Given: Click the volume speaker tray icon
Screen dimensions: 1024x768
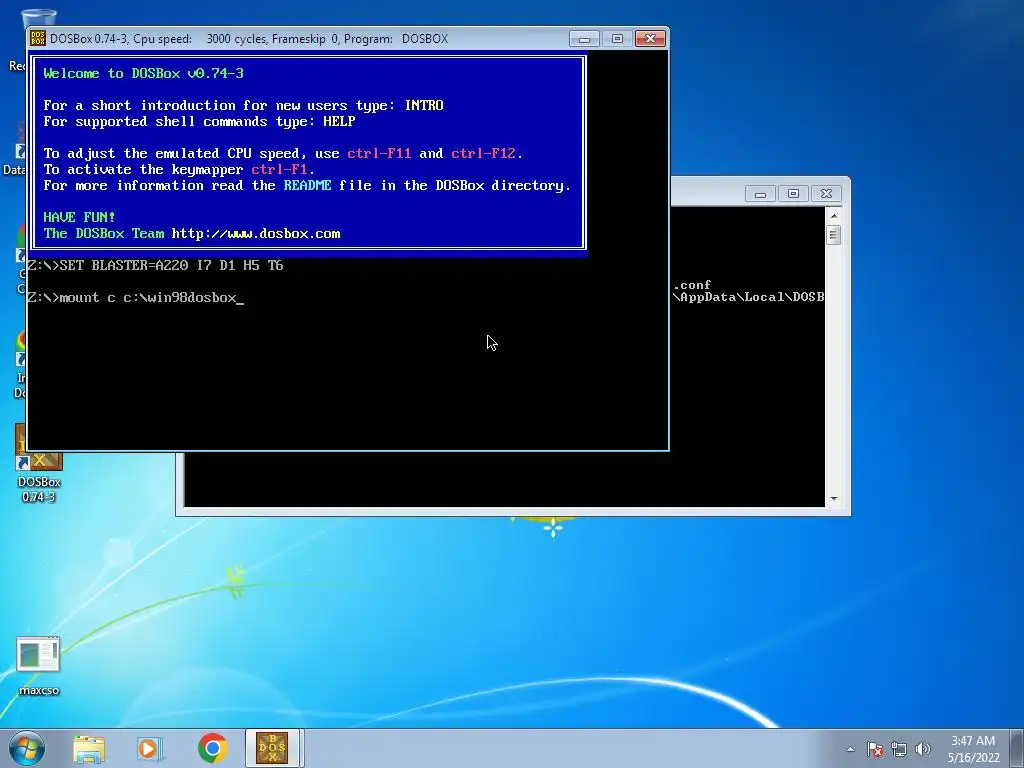Looking at the screenshot, I should click(x=922, y=749).
